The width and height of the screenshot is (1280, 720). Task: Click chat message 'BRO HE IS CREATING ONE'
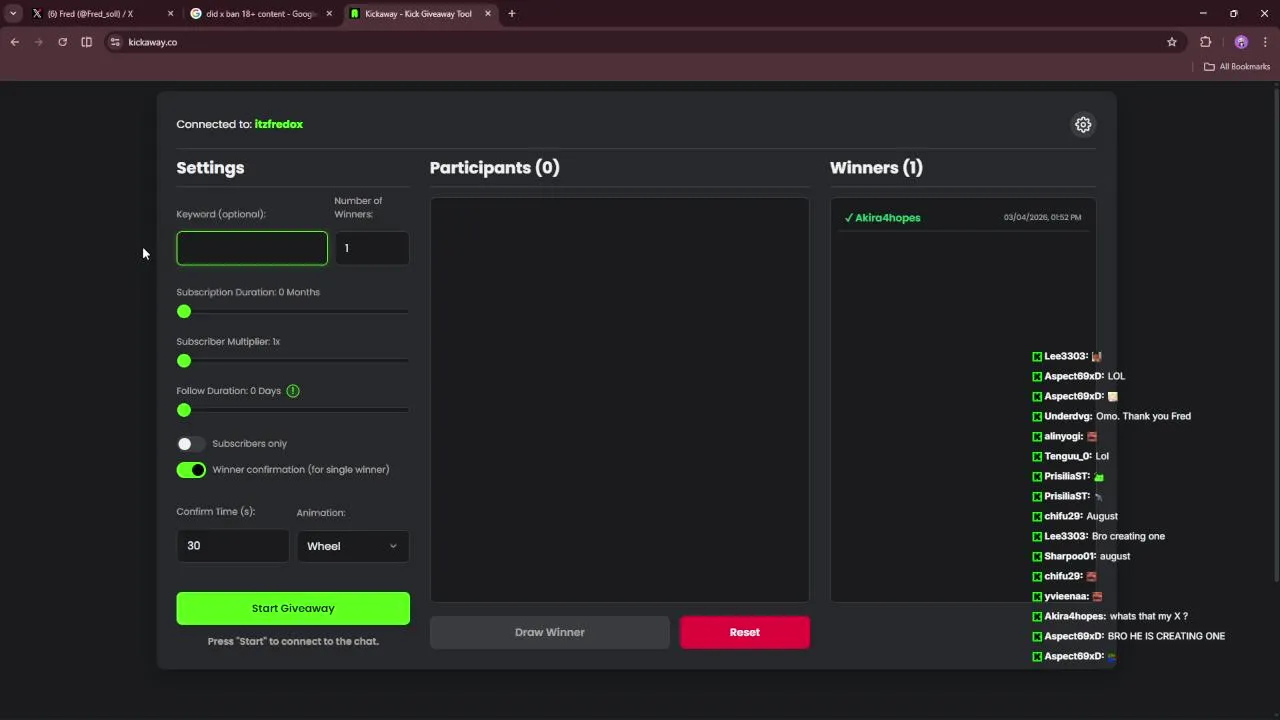pos(1166,636)
